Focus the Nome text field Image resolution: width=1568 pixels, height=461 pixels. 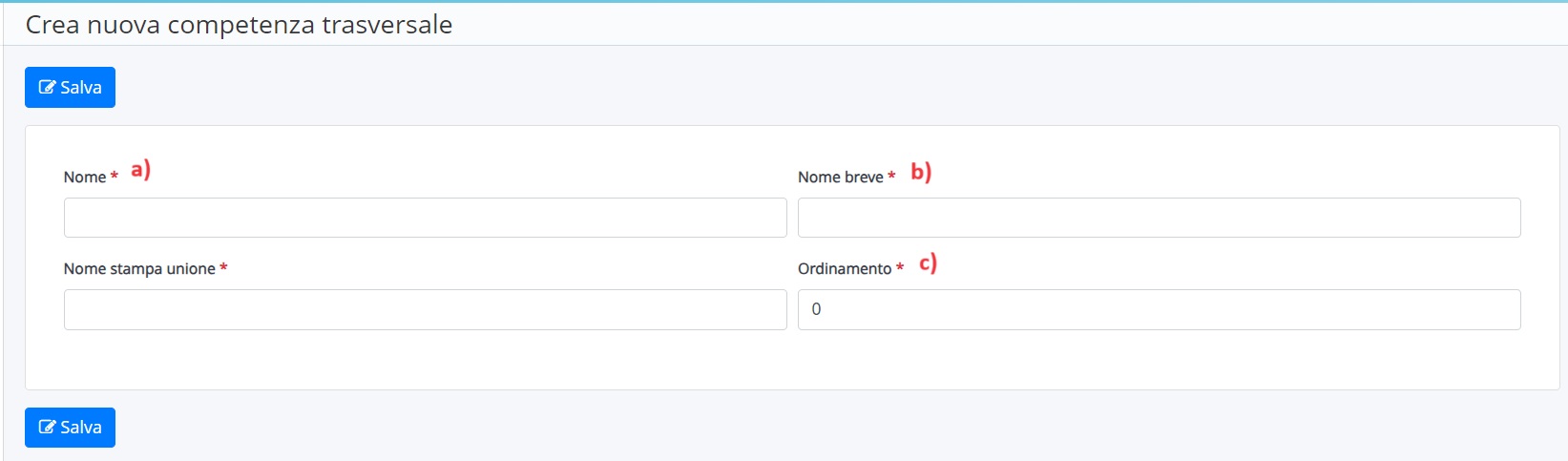click(x=425, y=218)
